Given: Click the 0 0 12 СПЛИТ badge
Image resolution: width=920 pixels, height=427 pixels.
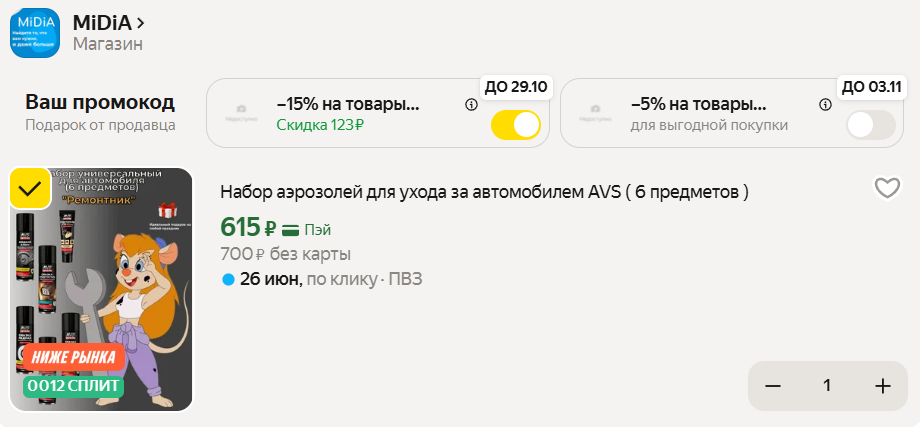Looking at the screenshot, I should [x=74, y=386].
